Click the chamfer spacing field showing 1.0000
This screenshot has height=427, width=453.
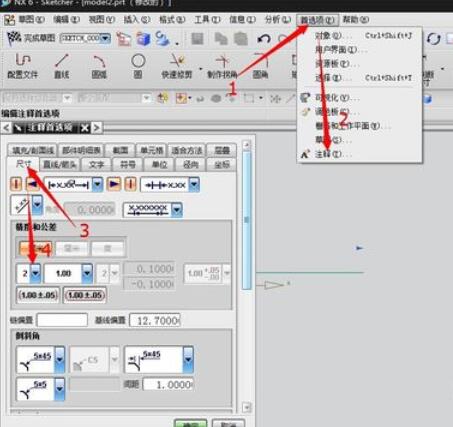(168, 385)
